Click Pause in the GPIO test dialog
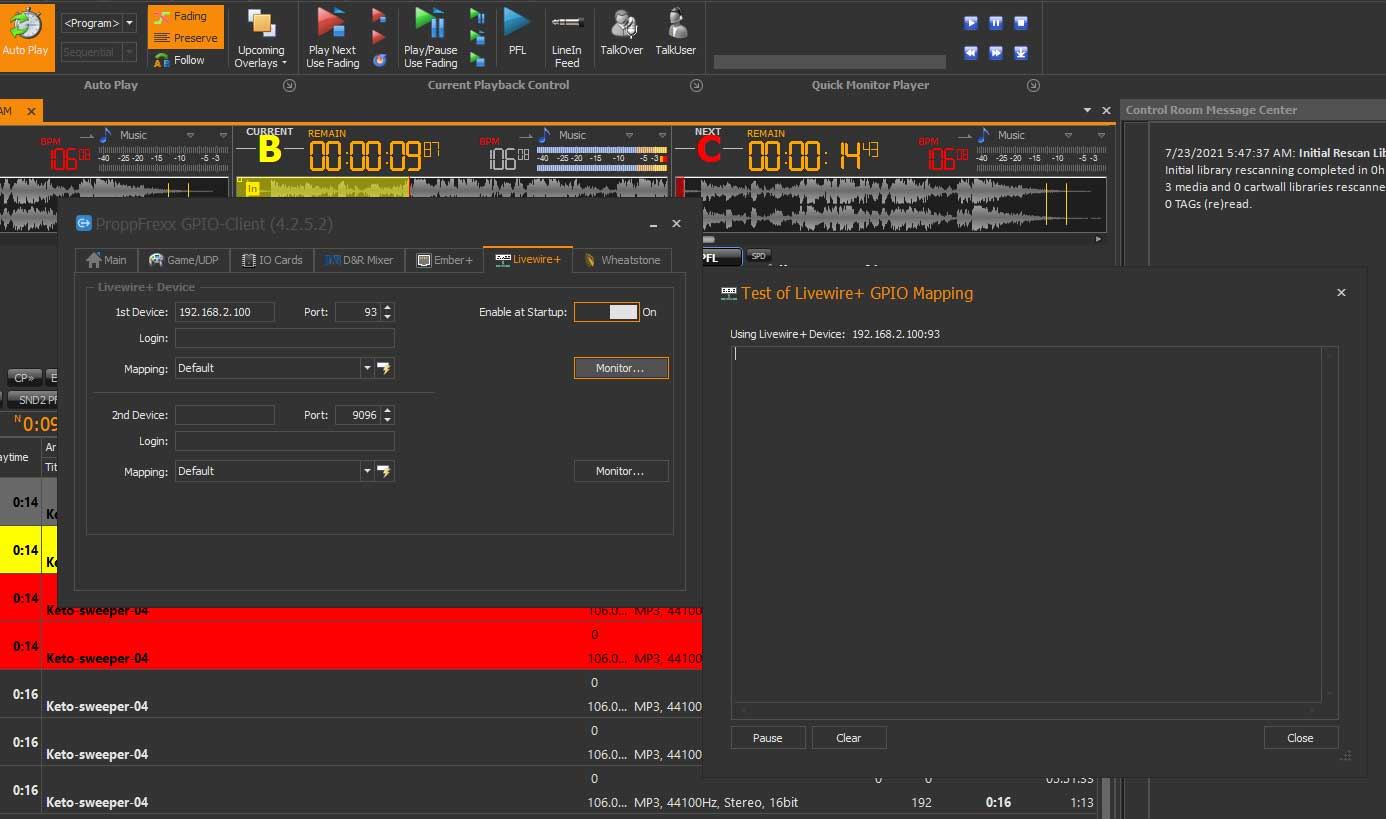The image size is (1386, 819). click(768, 738)
